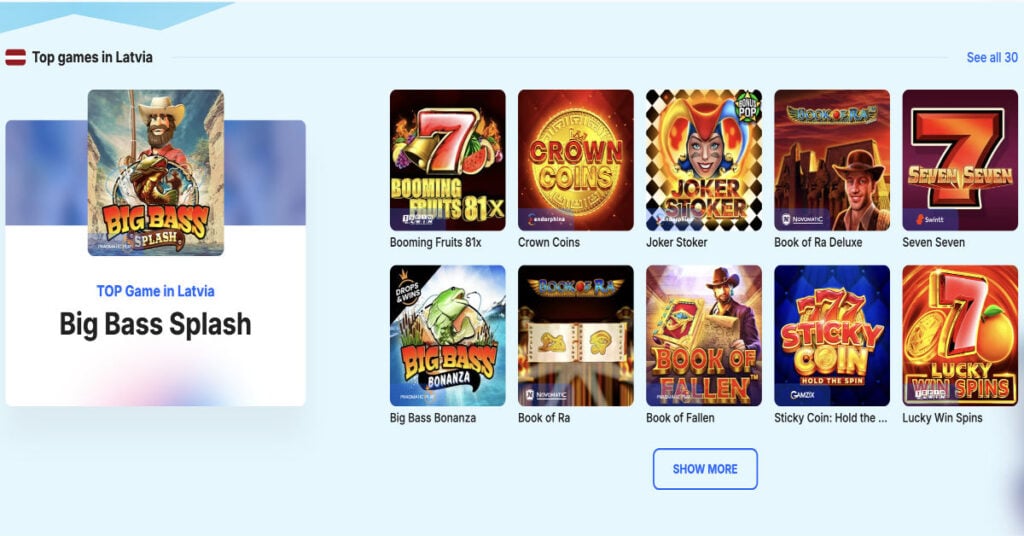Click the SHOW MORE button
1024x536 pixels.
(705, 469)
